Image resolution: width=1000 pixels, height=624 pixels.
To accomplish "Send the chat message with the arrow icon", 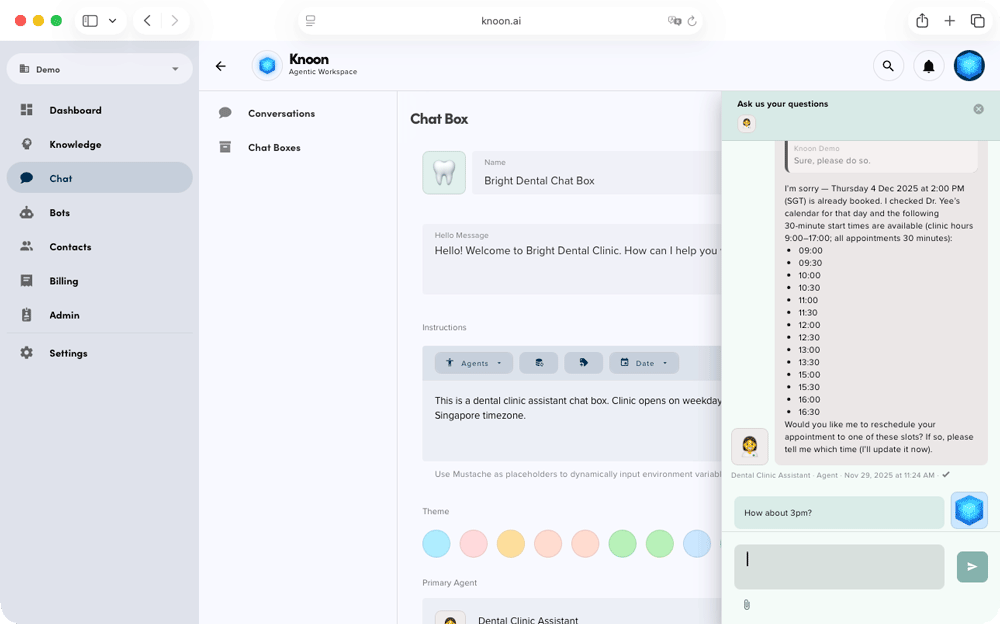I will coord(971,567).
